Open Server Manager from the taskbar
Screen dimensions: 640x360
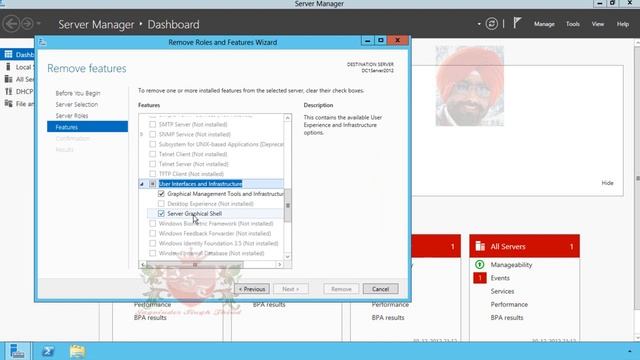17,351
